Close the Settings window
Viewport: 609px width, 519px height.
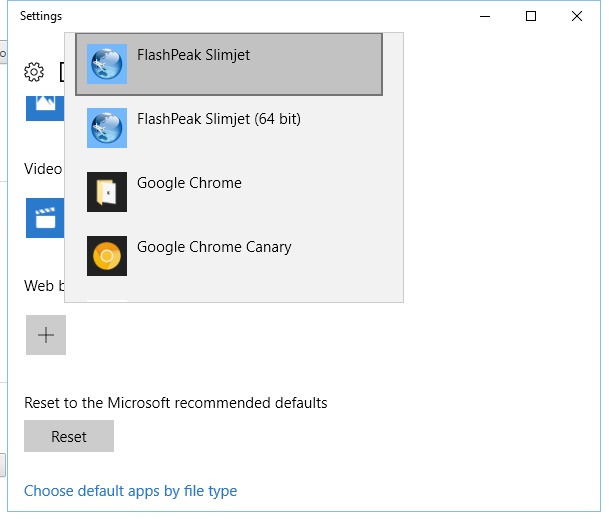[577, 16]
